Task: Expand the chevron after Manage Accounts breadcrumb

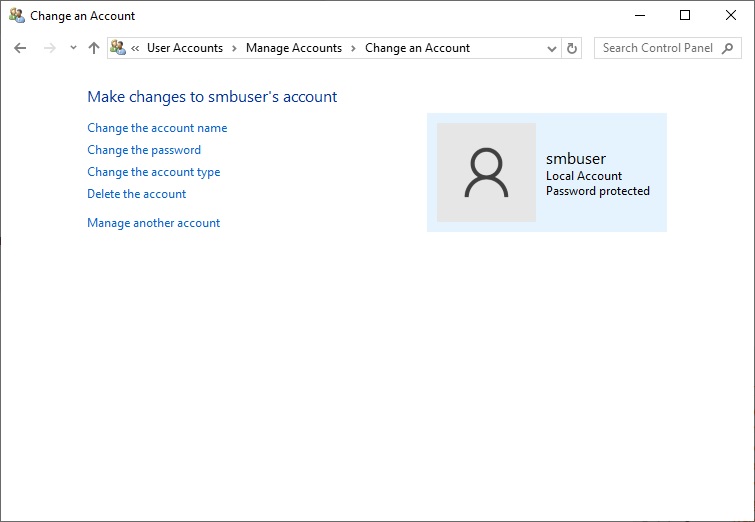Action: (352, 48)
